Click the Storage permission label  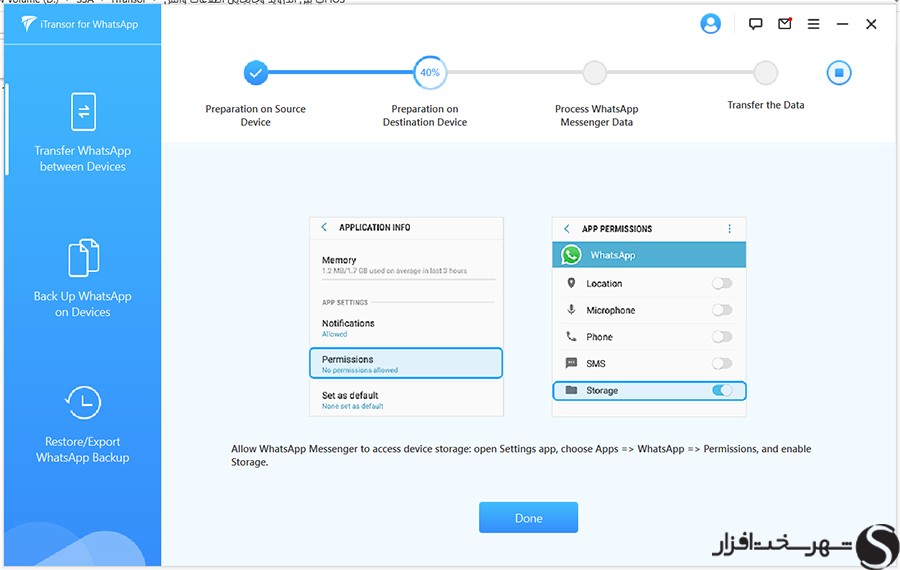click(602, 390)
